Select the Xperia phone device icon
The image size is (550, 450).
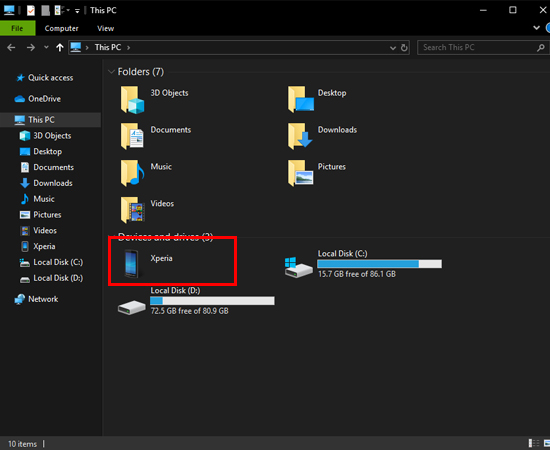(131, 263)
